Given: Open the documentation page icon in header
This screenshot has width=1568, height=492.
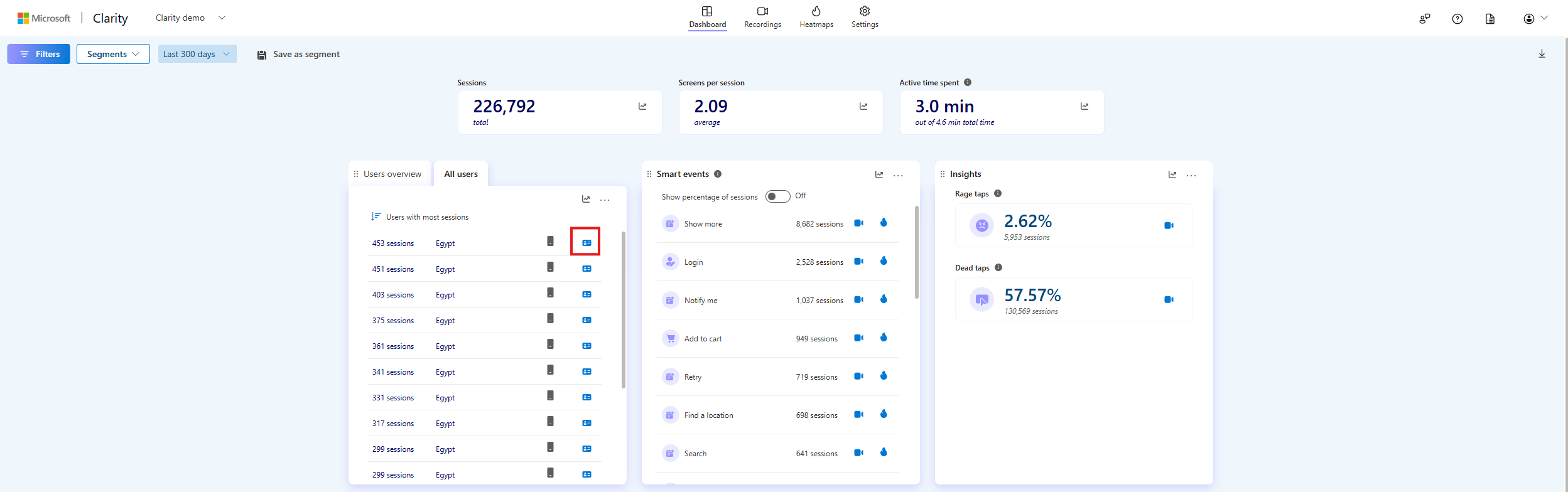Looking at the screenshot, I should coord(1490,19).
